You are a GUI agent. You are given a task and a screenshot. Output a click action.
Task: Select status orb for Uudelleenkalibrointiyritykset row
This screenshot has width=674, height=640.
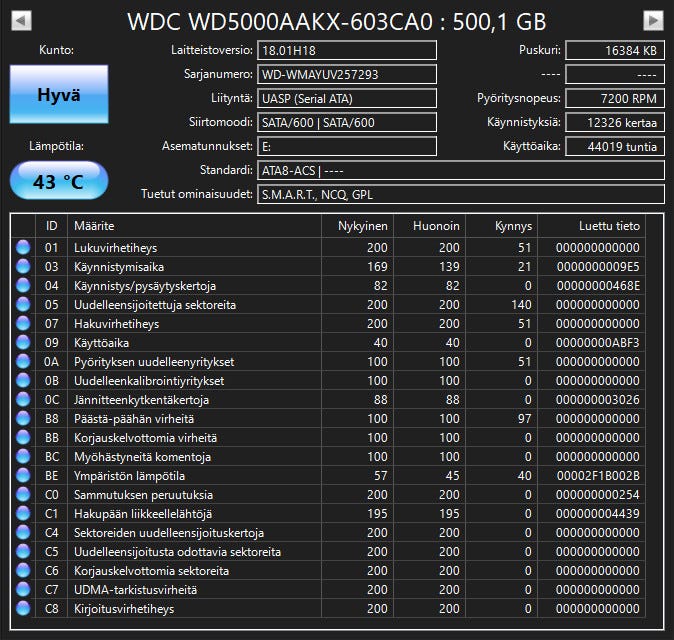coord(23,380)
